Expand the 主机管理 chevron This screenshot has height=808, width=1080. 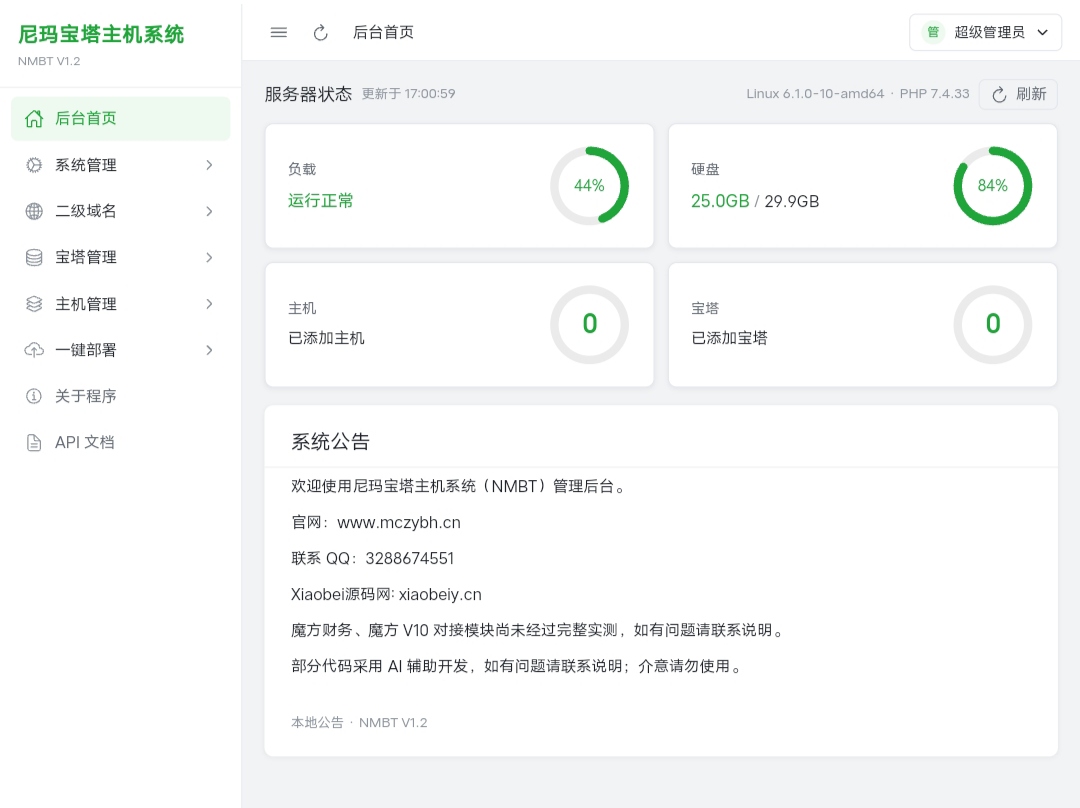[x=209, y=304]
